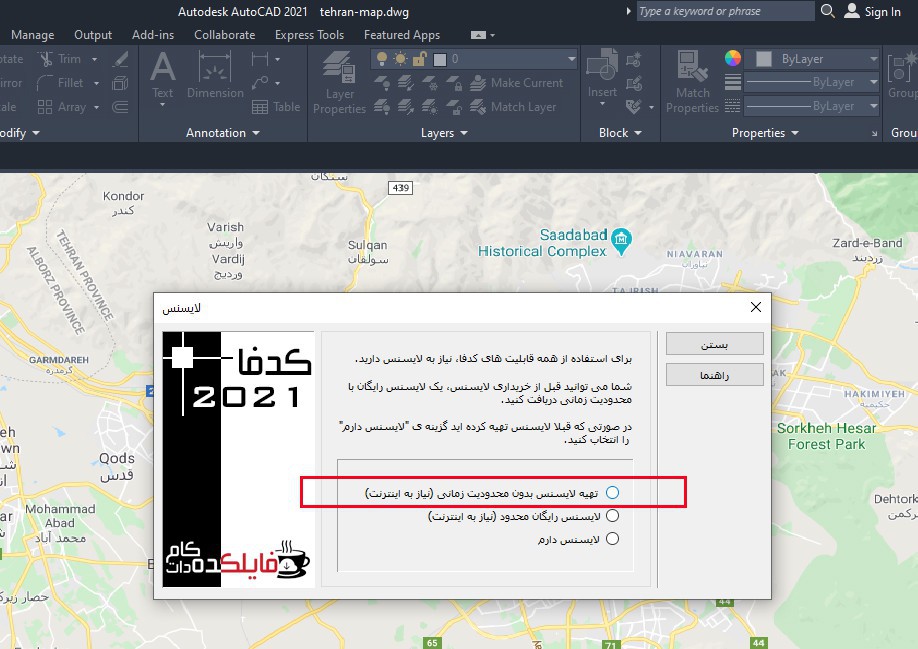Click the 'راهنما' help button in dialog
This screenshot has height=649, width=918.
coord(714,375)
